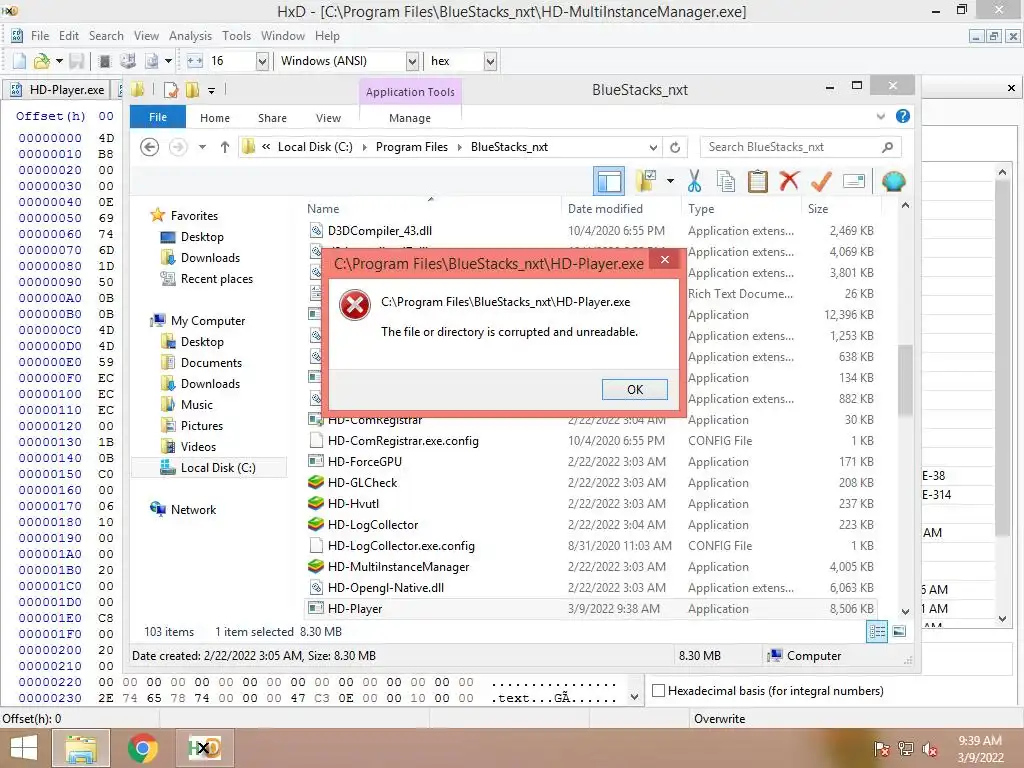1024x768 pixels.
Task: Click the Explorer help question mark icon
Action: tap(903, 116)
